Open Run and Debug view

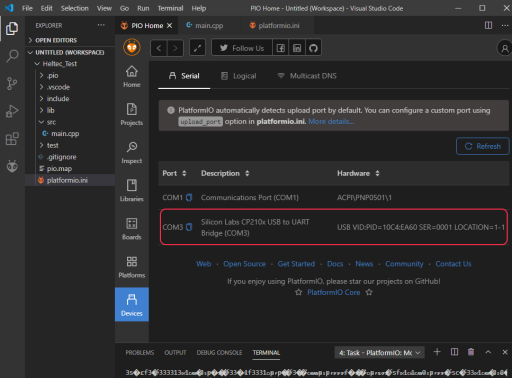(12, 111)
